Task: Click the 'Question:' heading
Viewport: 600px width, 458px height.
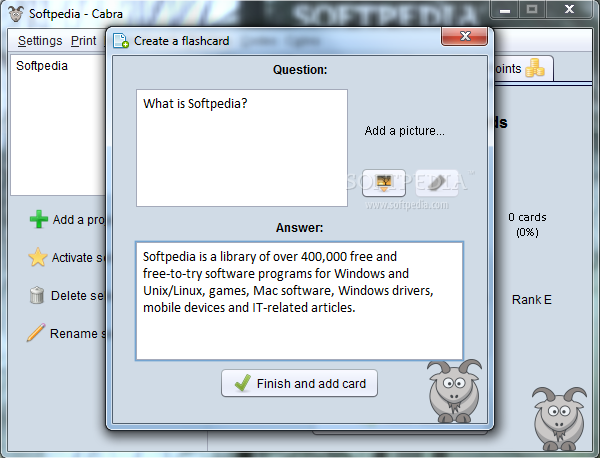Action: pyautogui.click(x=300, y=70)
